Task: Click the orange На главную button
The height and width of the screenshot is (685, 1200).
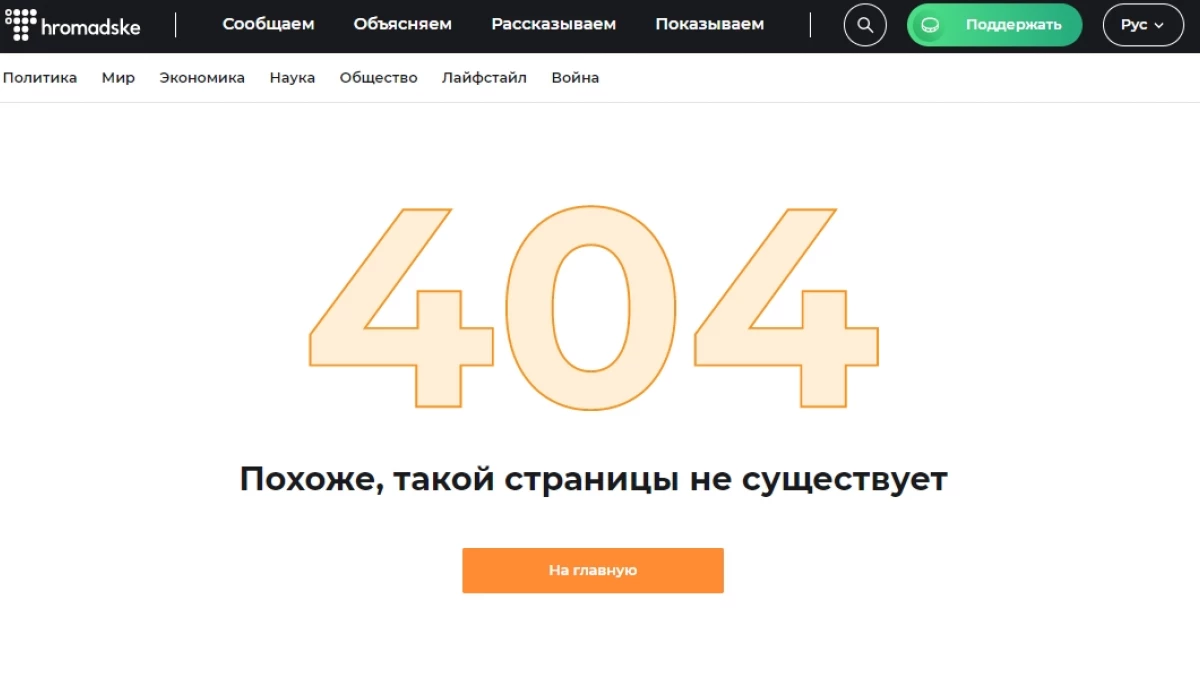Action: click(592, 570)
